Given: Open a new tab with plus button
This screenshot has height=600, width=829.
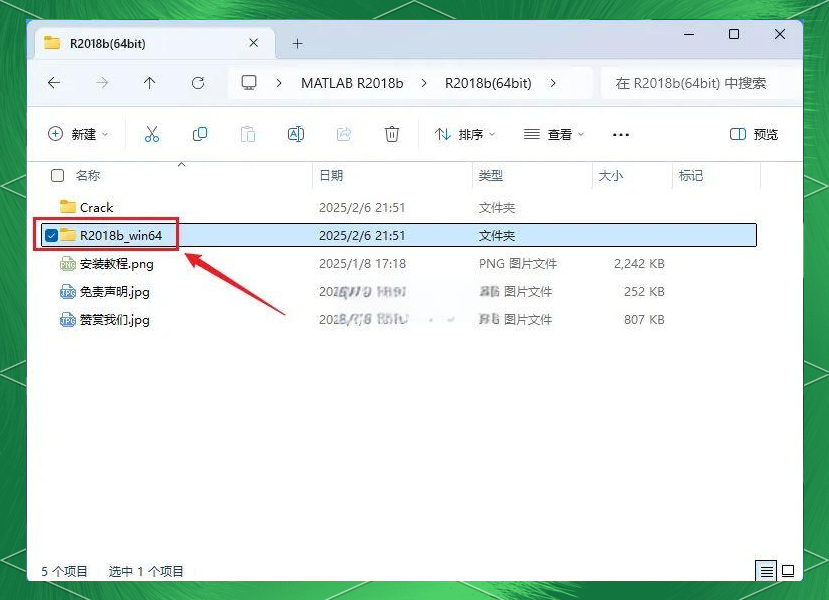Looking at the screenshot, I should click(298, 43).
